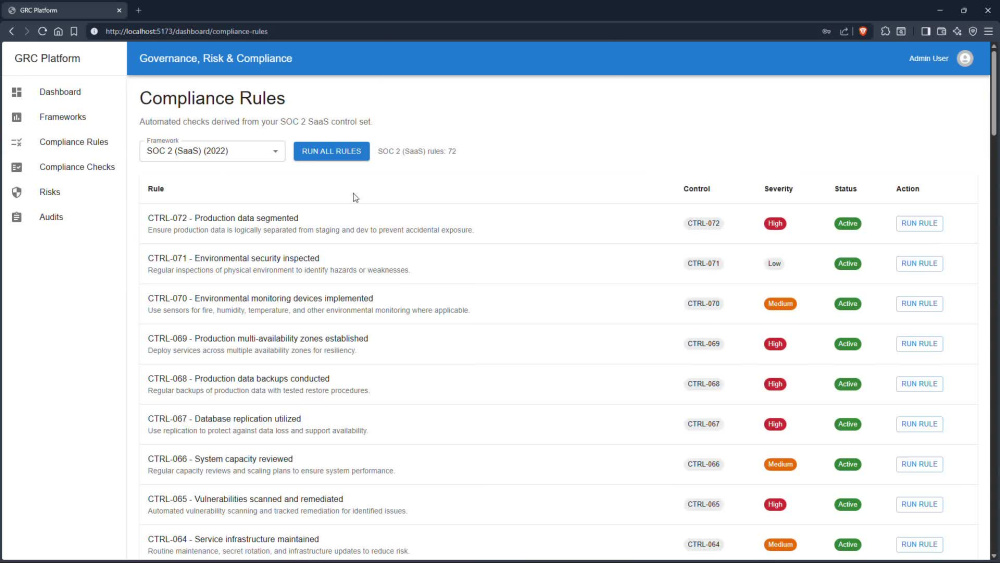Viewport: 1000px width, 563px height.
Task: Click the RUN ALL RULES button
Action: pyautogui.click(x=332, y=151)
